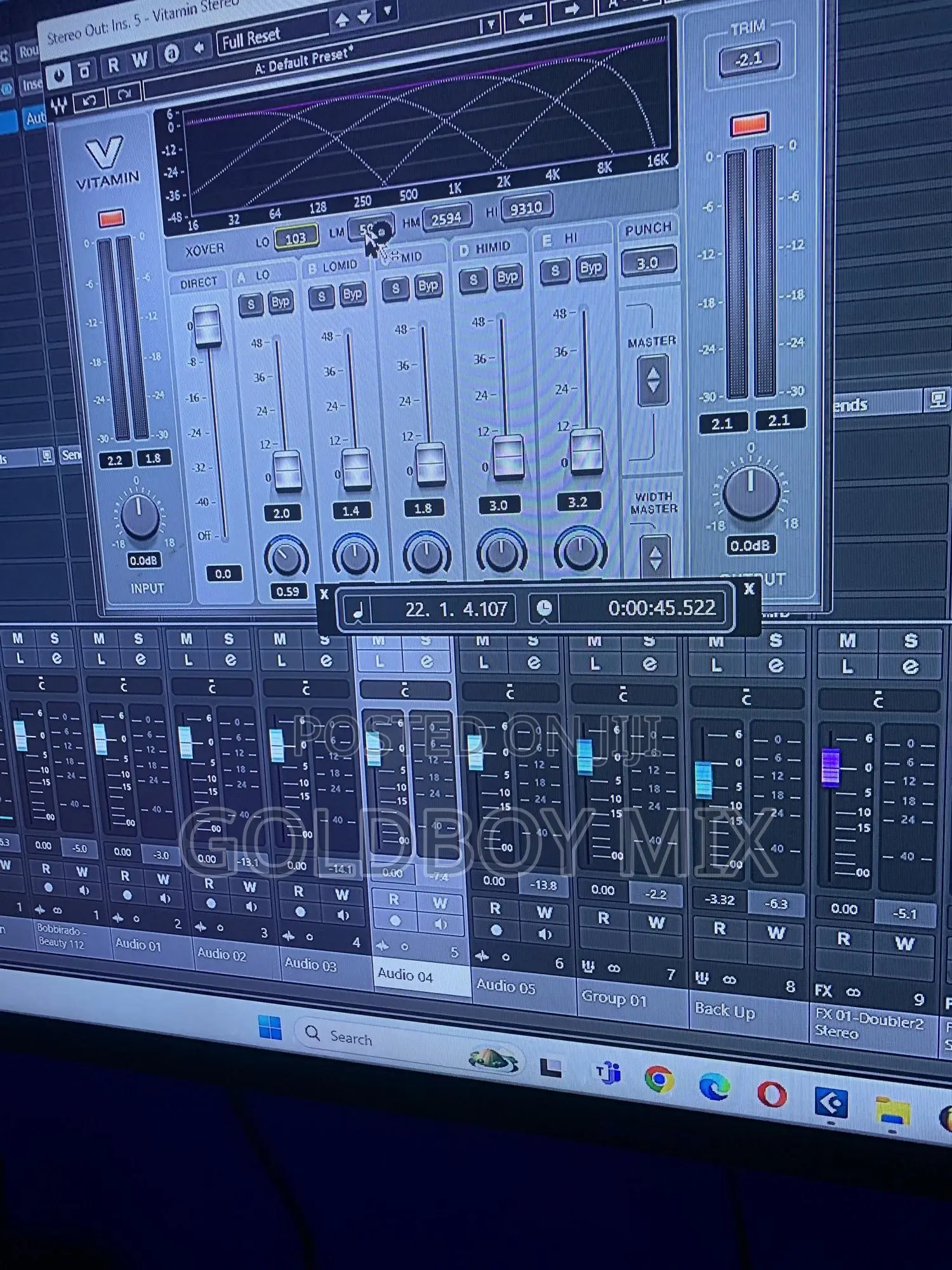The width and height of the screenshot is (952, 1270).
Task: Open the musical note time format menu
Action: (358, 611)
